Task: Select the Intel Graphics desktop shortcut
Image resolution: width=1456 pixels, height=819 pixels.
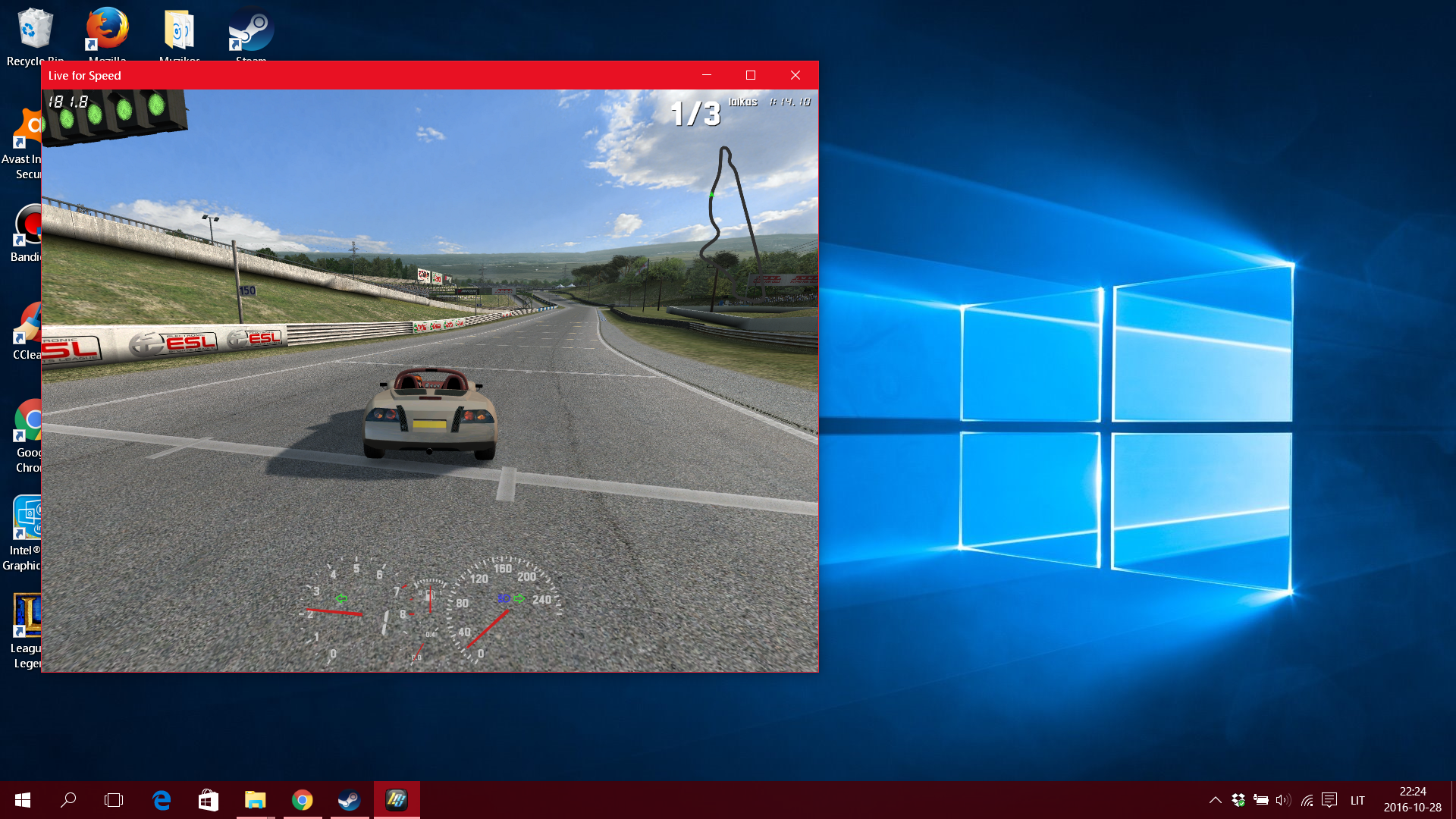Action: 23,534
